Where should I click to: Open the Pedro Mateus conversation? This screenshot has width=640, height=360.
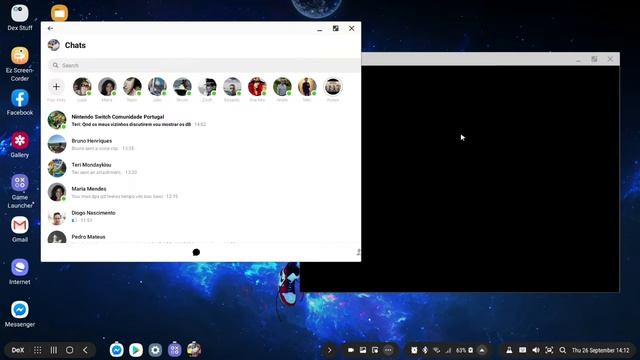tap(201, 237)
